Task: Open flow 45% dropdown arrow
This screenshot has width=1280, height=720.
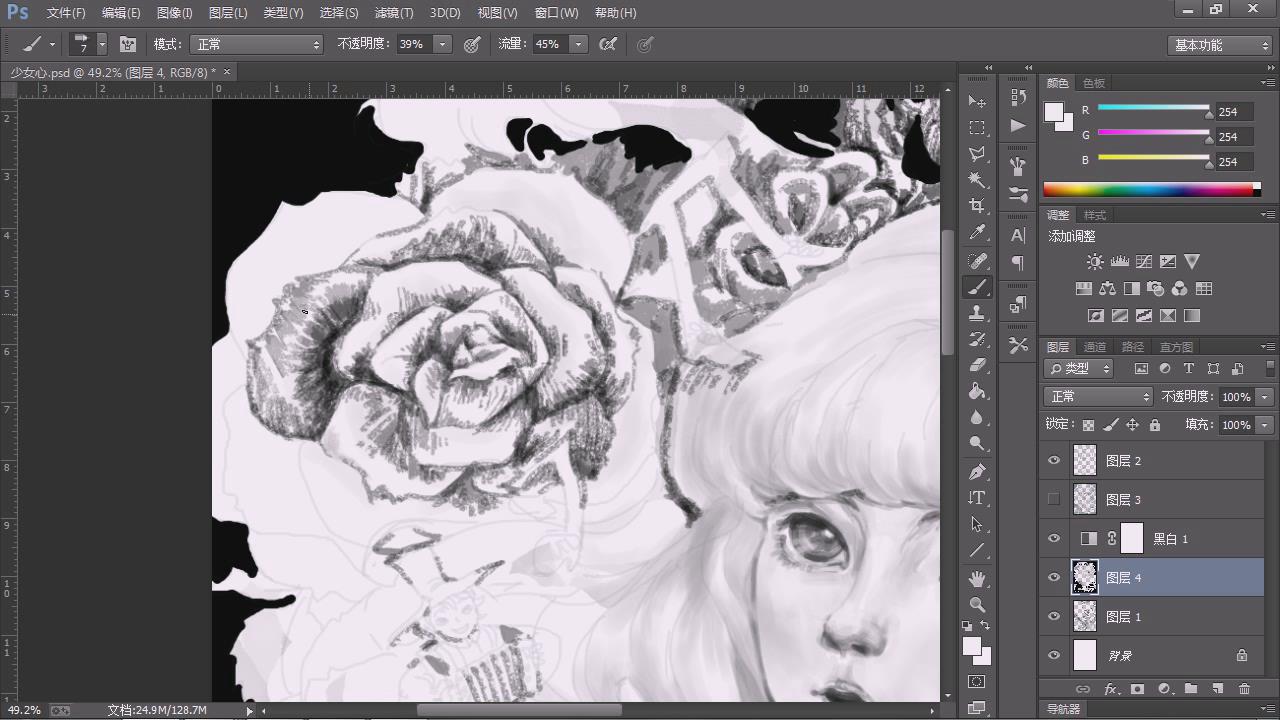Action: click(x=577, y=44)
